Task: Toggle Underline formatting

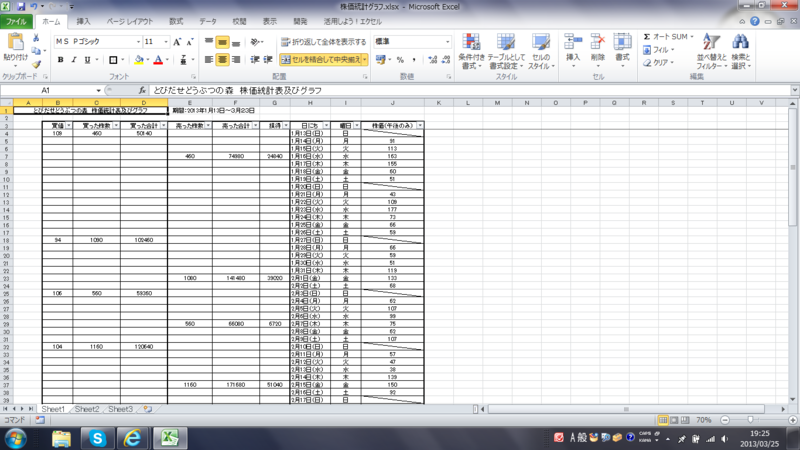Action: (87, 60)
